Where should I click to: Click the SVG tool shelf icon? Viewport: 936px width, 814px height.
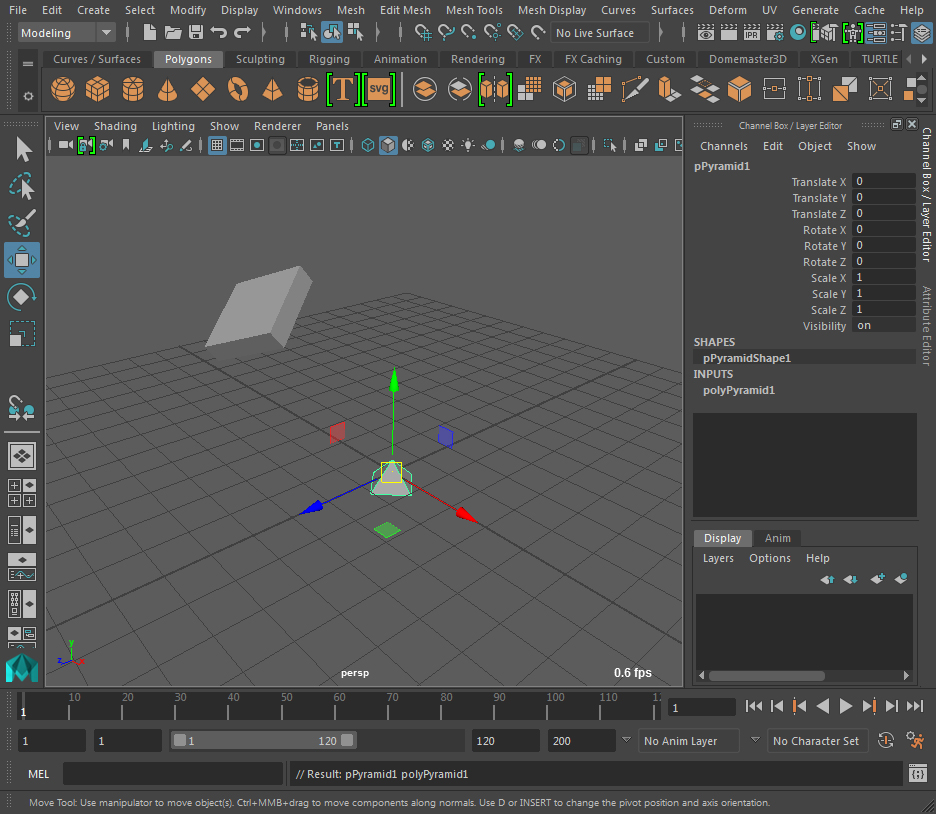[378, 90]
